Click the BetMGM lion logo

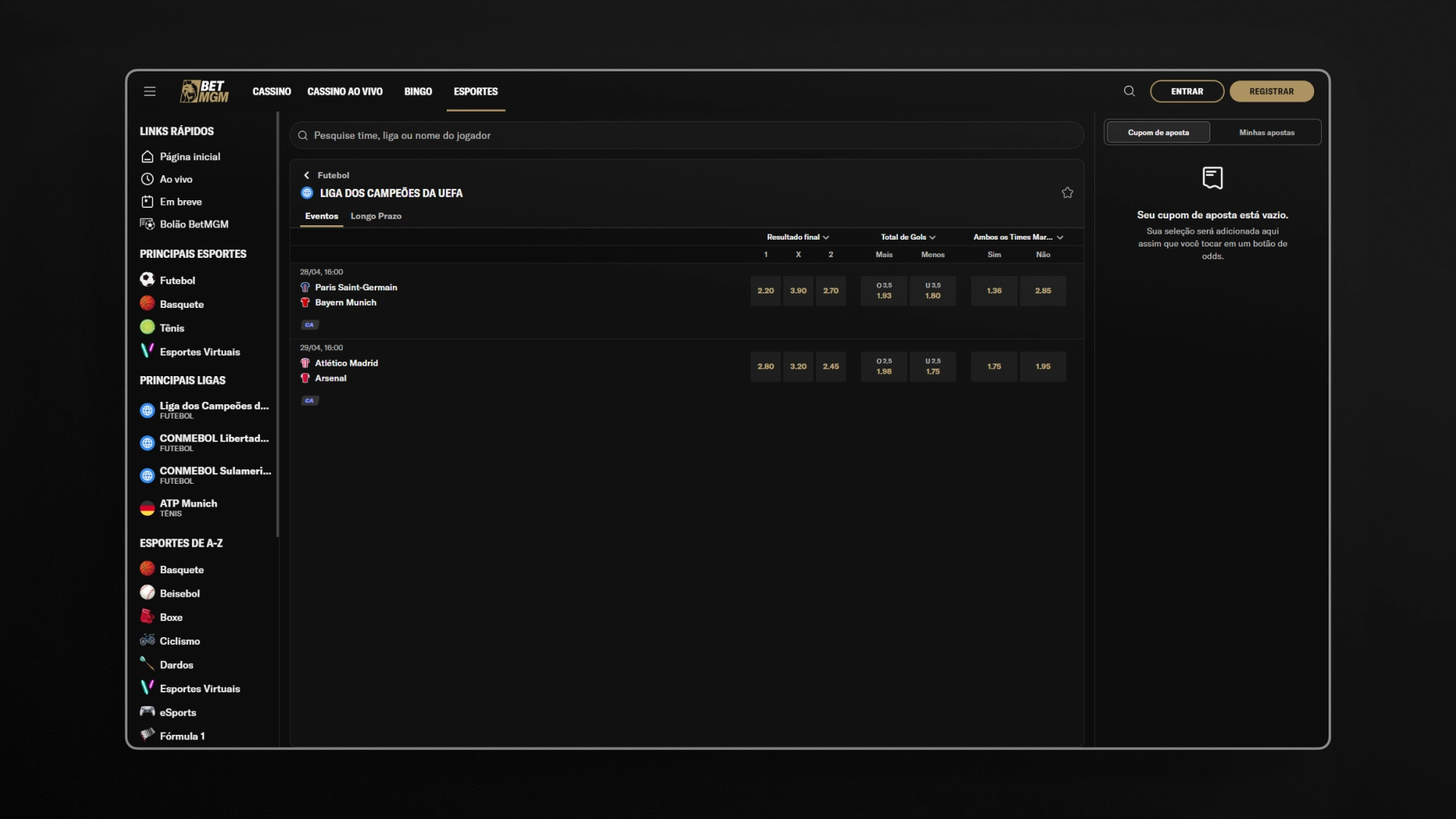coord(204,91)
